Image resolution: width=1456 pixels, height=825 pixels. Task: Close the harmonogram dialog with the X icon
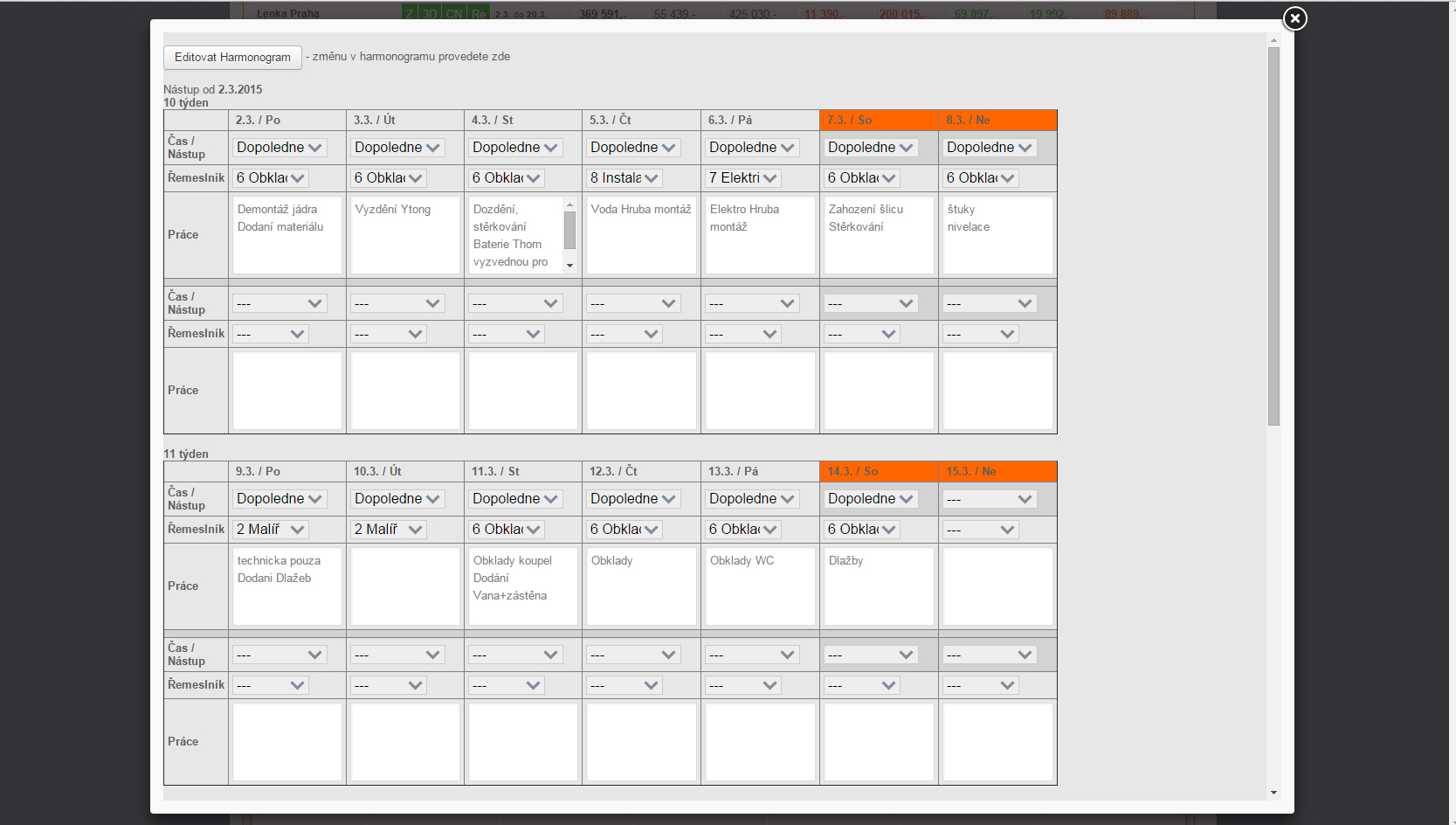pos(1294,18)
